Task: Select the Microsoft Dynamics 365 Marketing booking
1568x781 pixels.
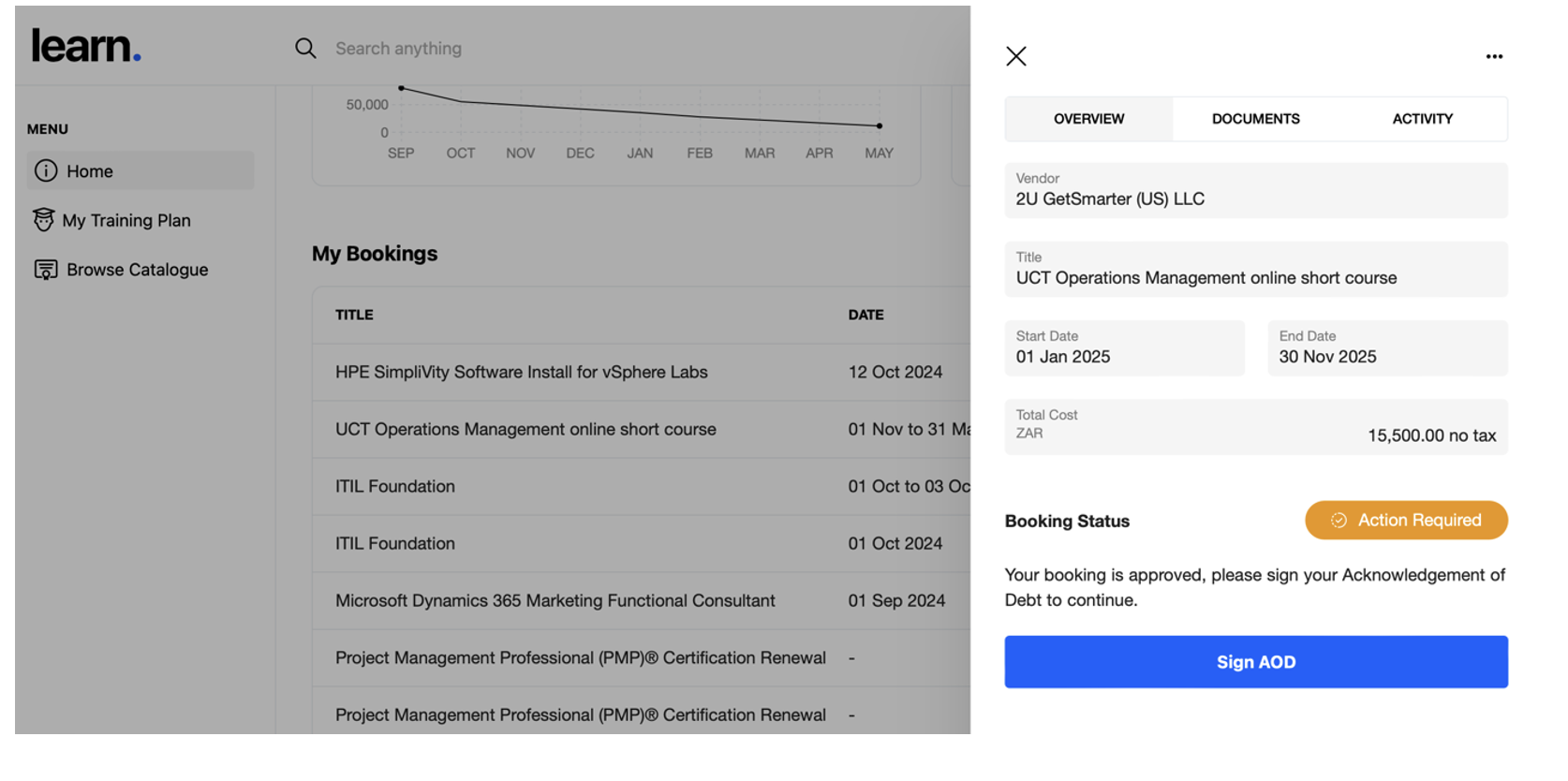Action: point(555,600)
